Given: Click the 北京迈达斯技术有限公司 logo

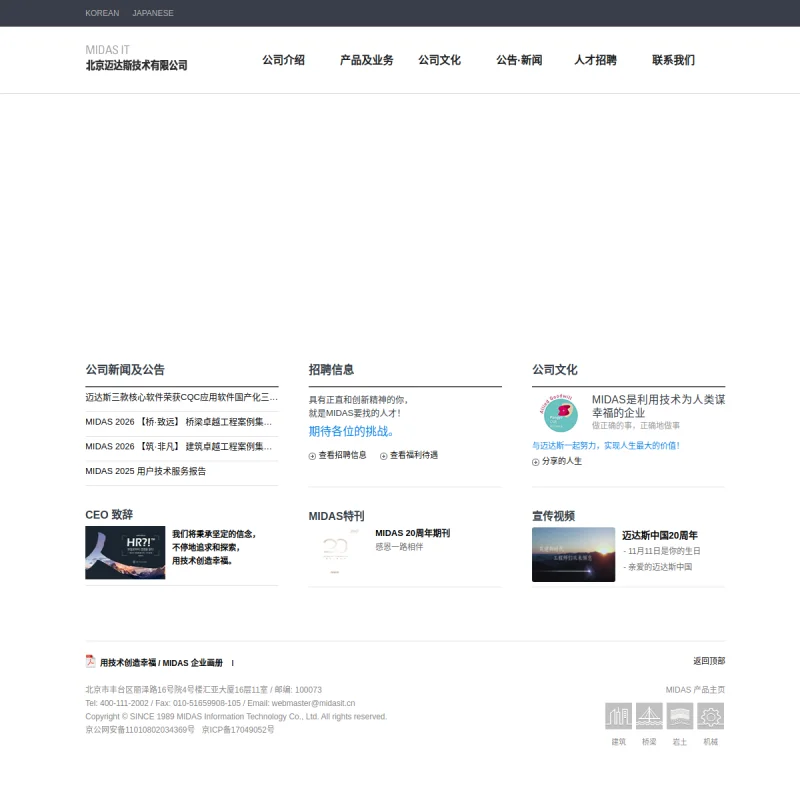Looking at the screenshot, I should pos(136,58).
